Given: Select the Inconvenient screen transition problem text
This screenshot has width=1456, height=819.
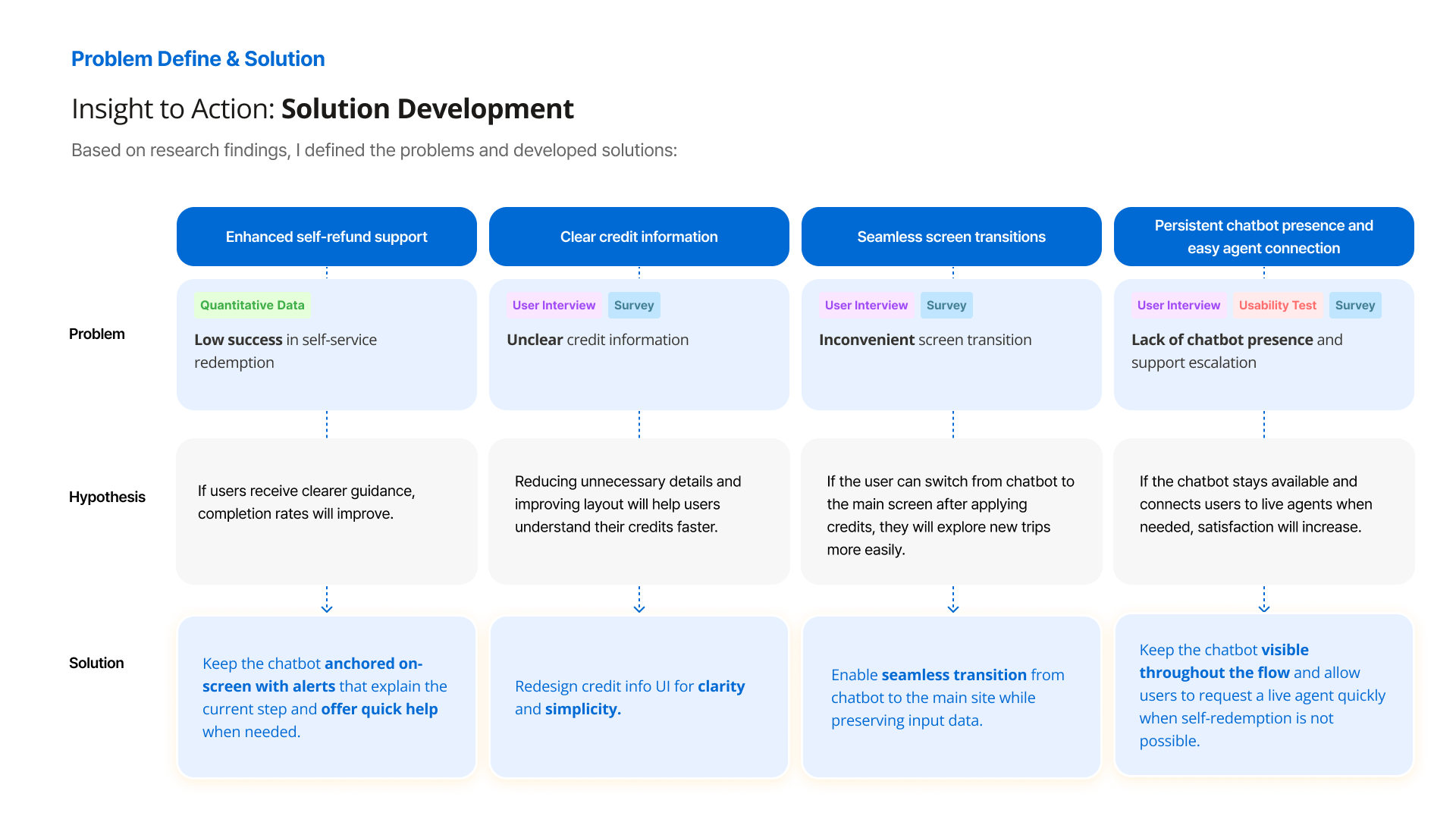Looking at the screenshot, I should pos(925,340).
